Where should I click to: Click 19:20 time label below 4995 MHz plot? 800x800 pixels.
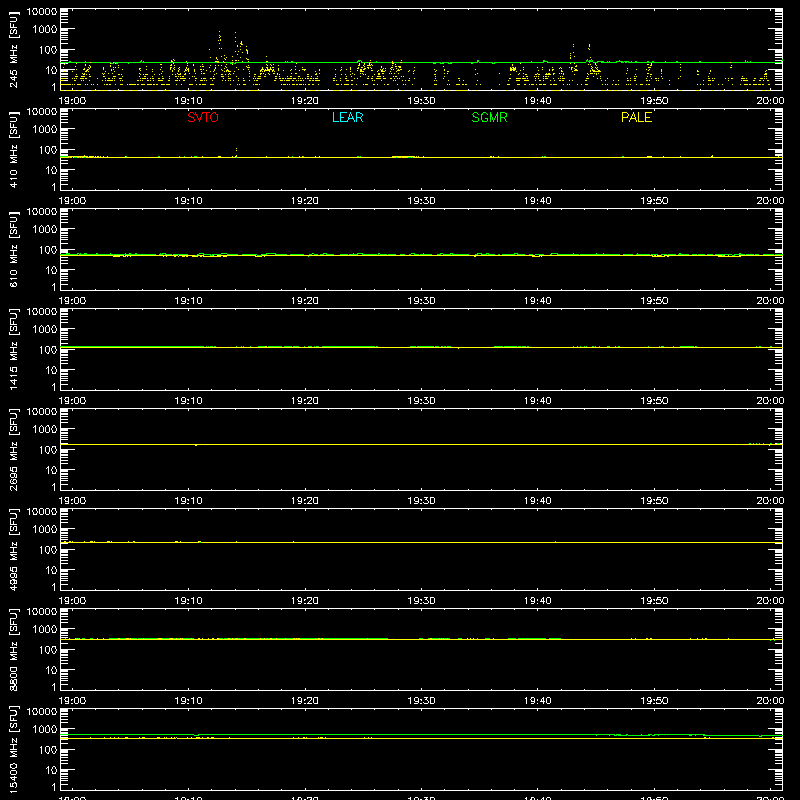pos(305,601)
